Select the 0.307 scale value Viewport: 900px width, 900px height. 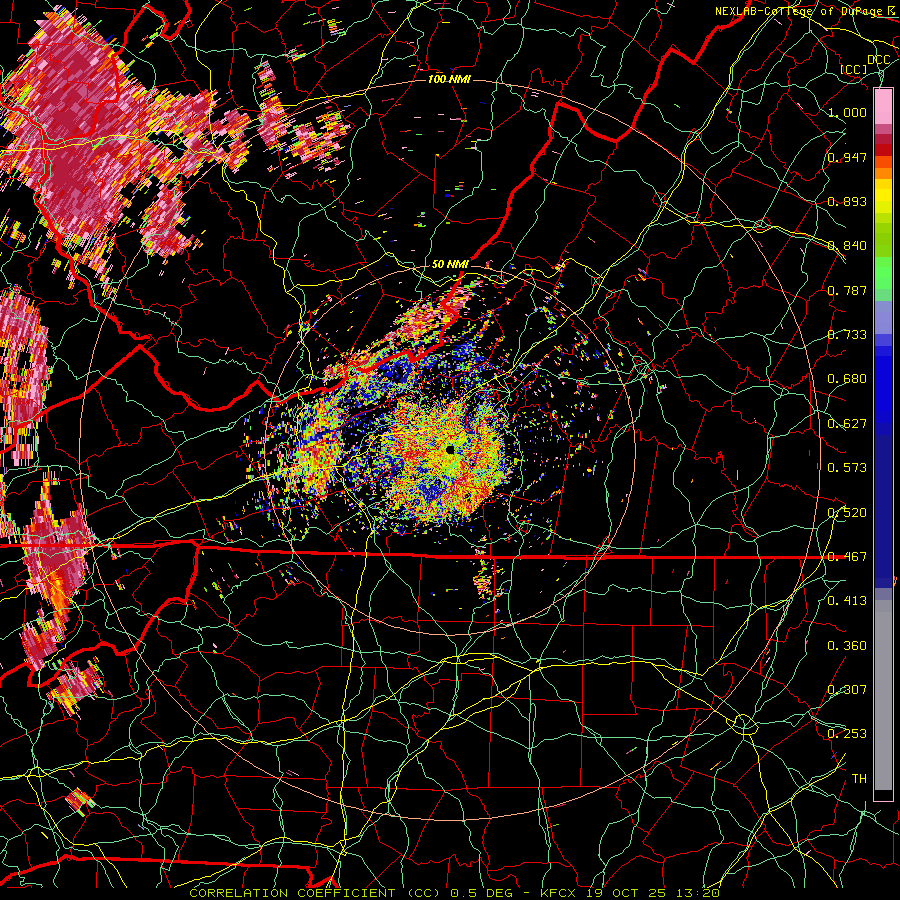[847, 690]
